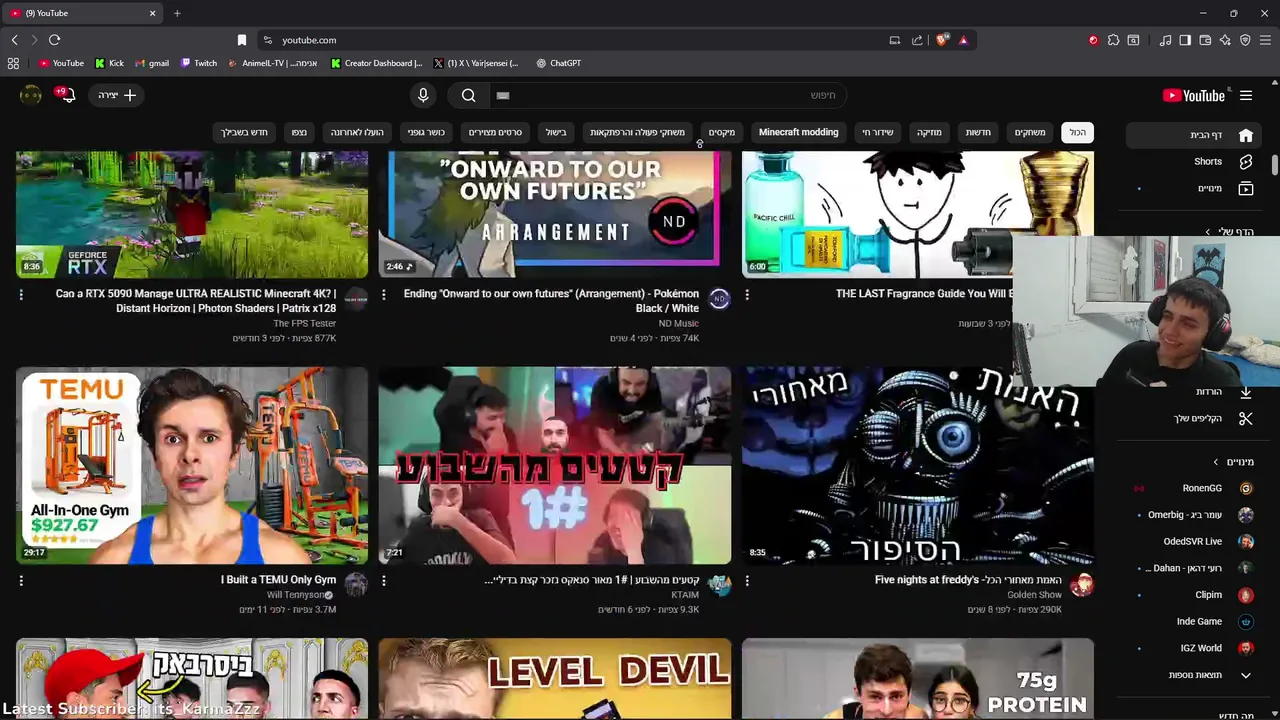Select the 'חדשות' filter chip
The height and width of the screenshot is (720, 1280).
pyautogui.click(x=978, y=132)
